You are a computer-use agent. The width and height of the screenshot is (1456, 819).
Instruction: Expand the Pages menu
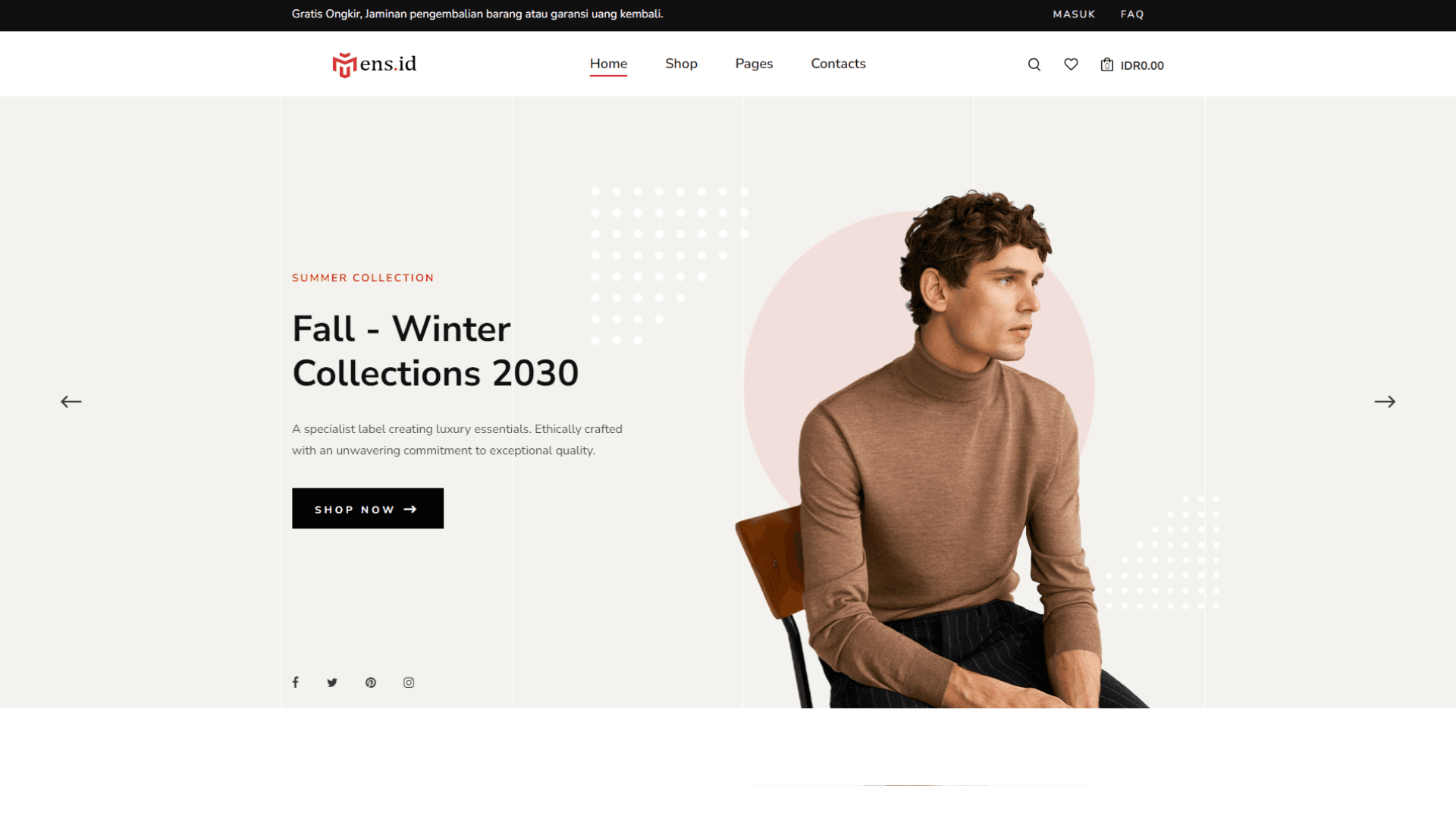click(754, 64)
